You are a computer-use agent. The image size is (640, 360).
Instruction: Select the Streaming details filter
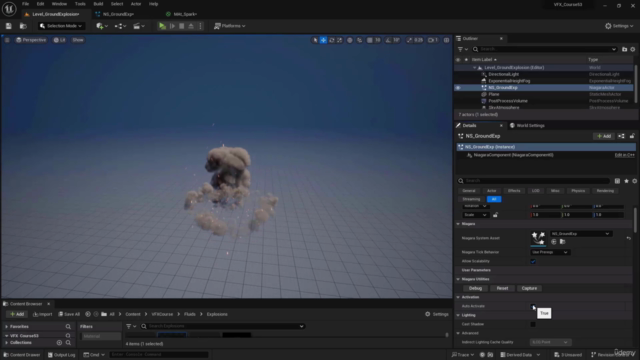[x=471, y=199]
